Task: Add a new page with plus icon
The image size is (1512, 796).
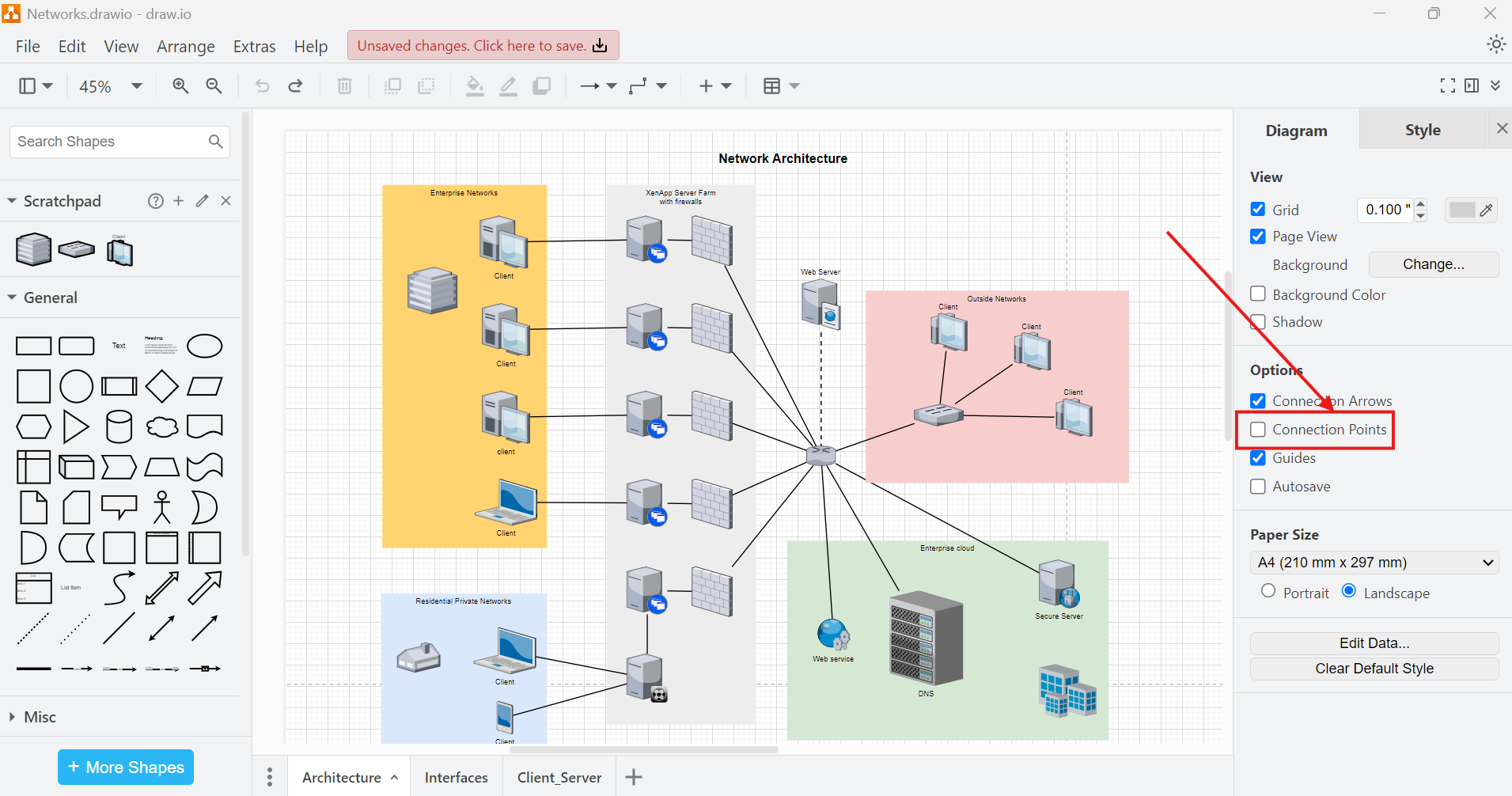Action: (633, 777)
